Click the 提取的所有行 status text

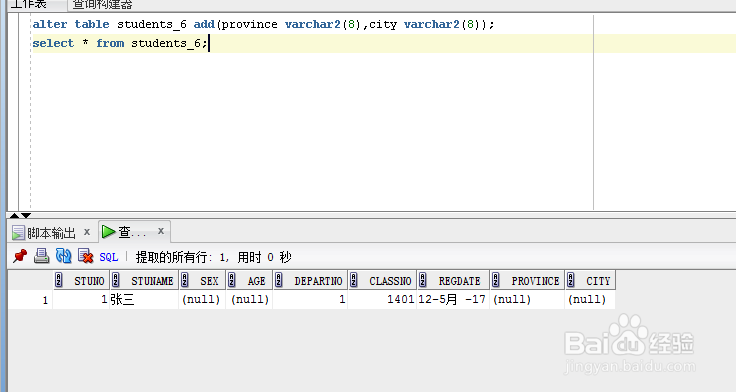pos(214,257)
